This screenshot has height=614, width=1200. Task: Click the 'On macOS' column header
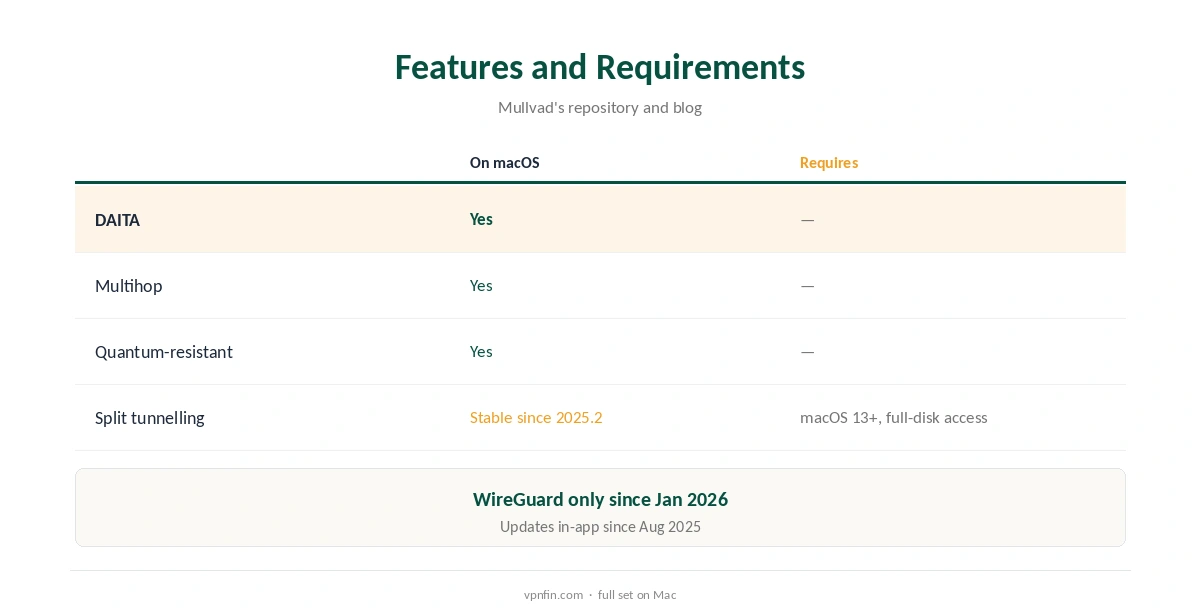(x=505, y=163)
